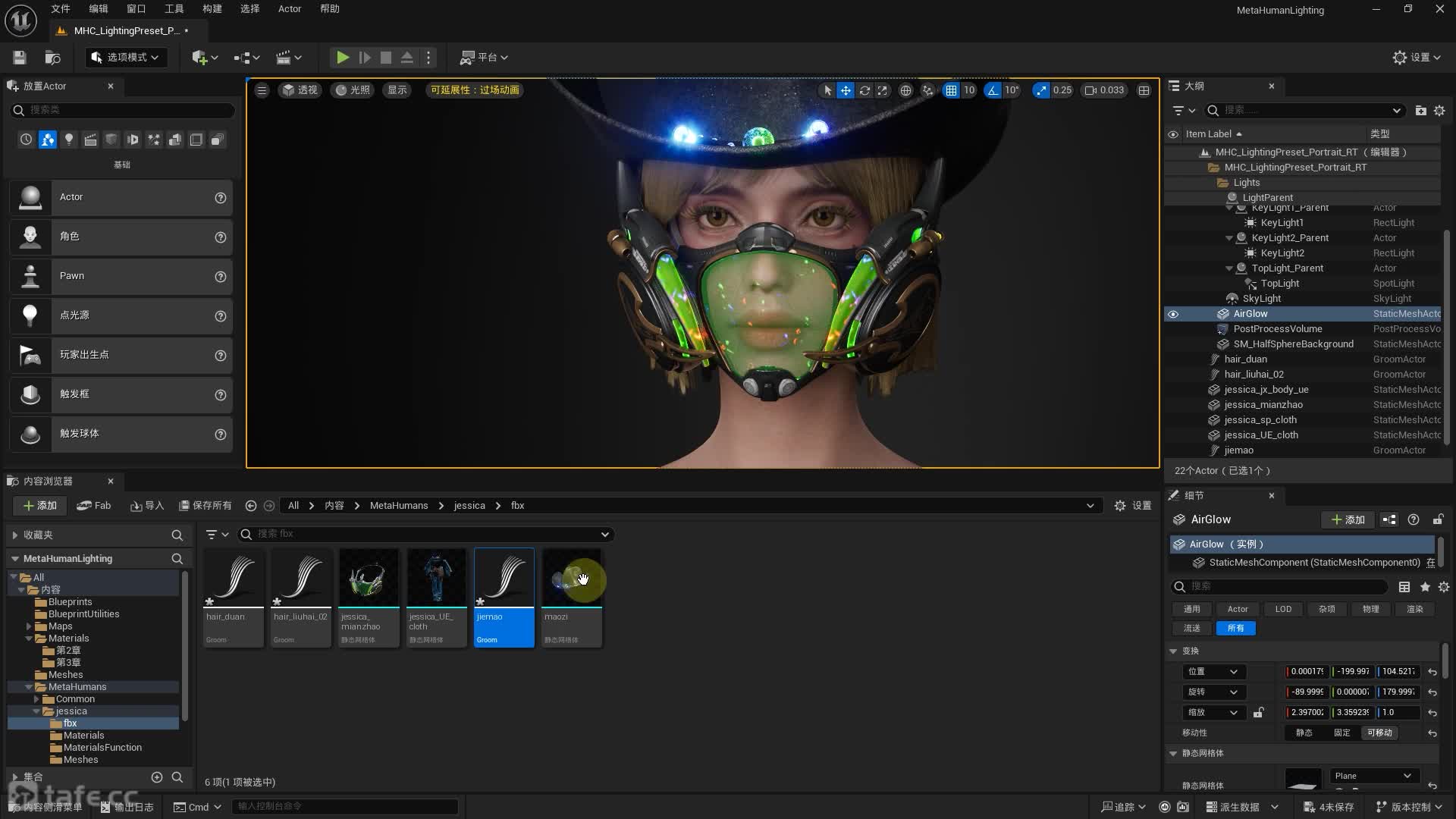The height and width of the screenshot is (819, 1456).
Task: Select the scale transform tool in viewport
Action: (883, 90)
